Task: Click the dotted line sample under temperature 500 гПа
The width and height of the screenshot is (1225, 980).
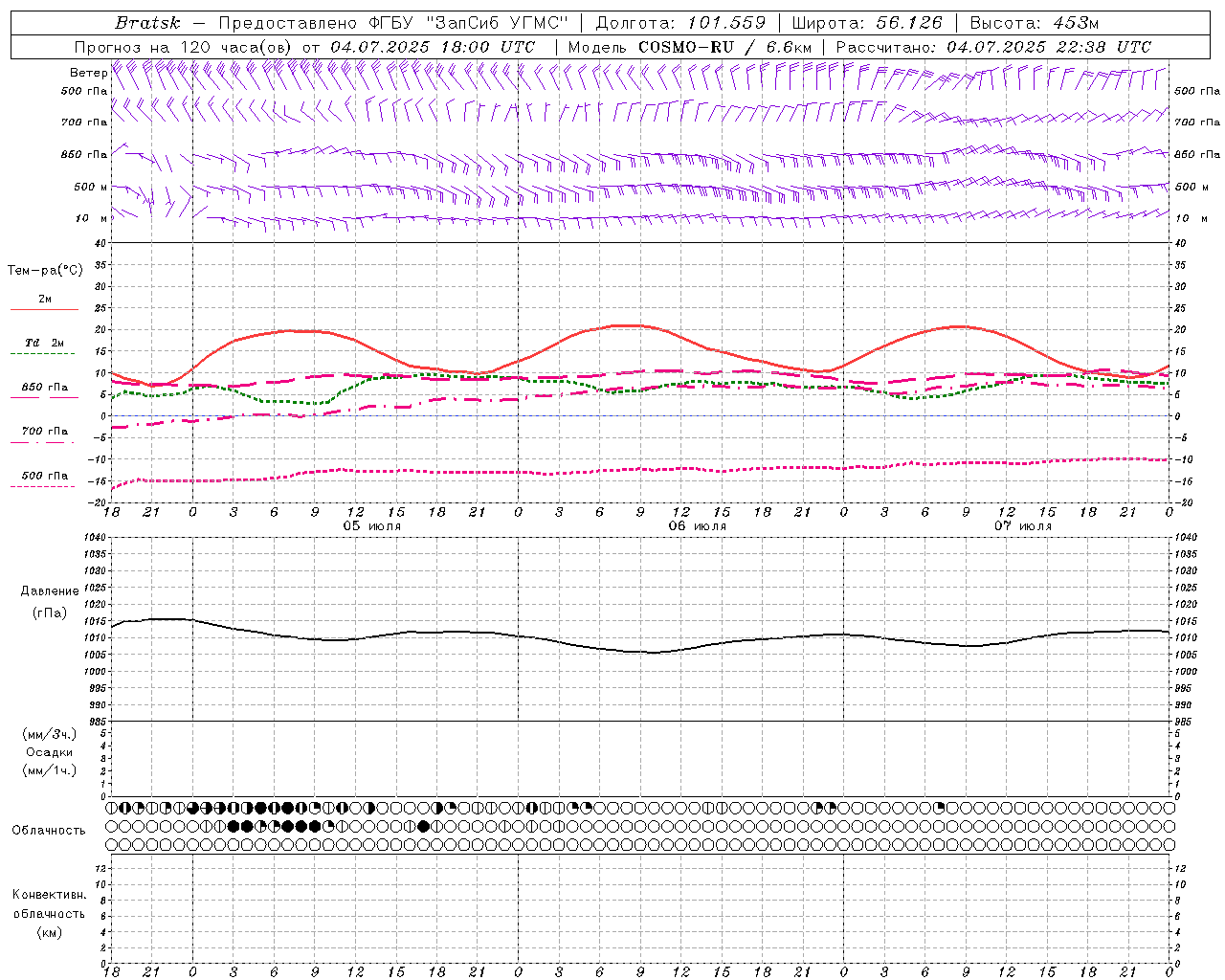Action: [42, 486]
